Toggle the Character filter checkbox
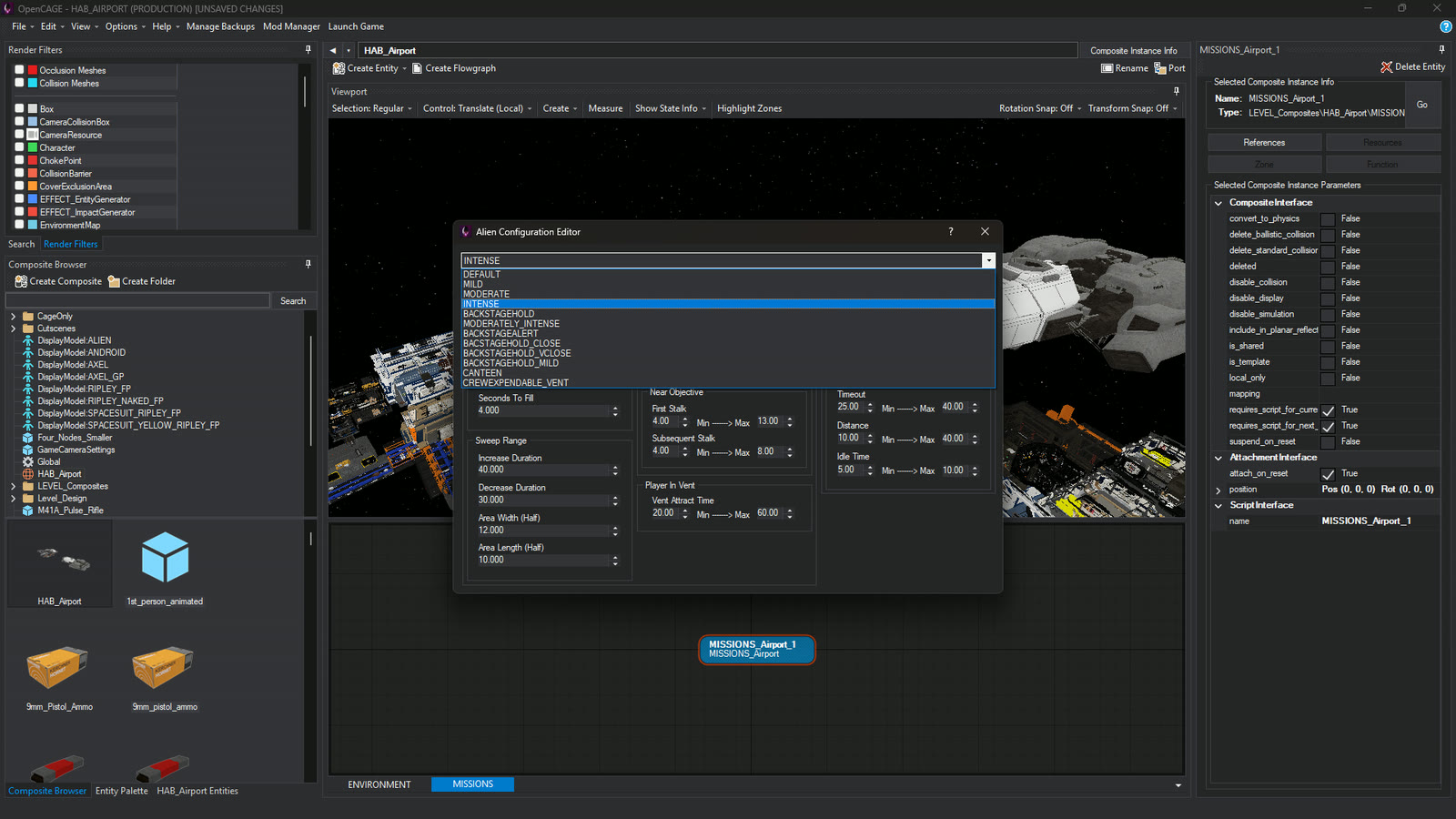The image size is (1456, 819). tap(19, 147)
